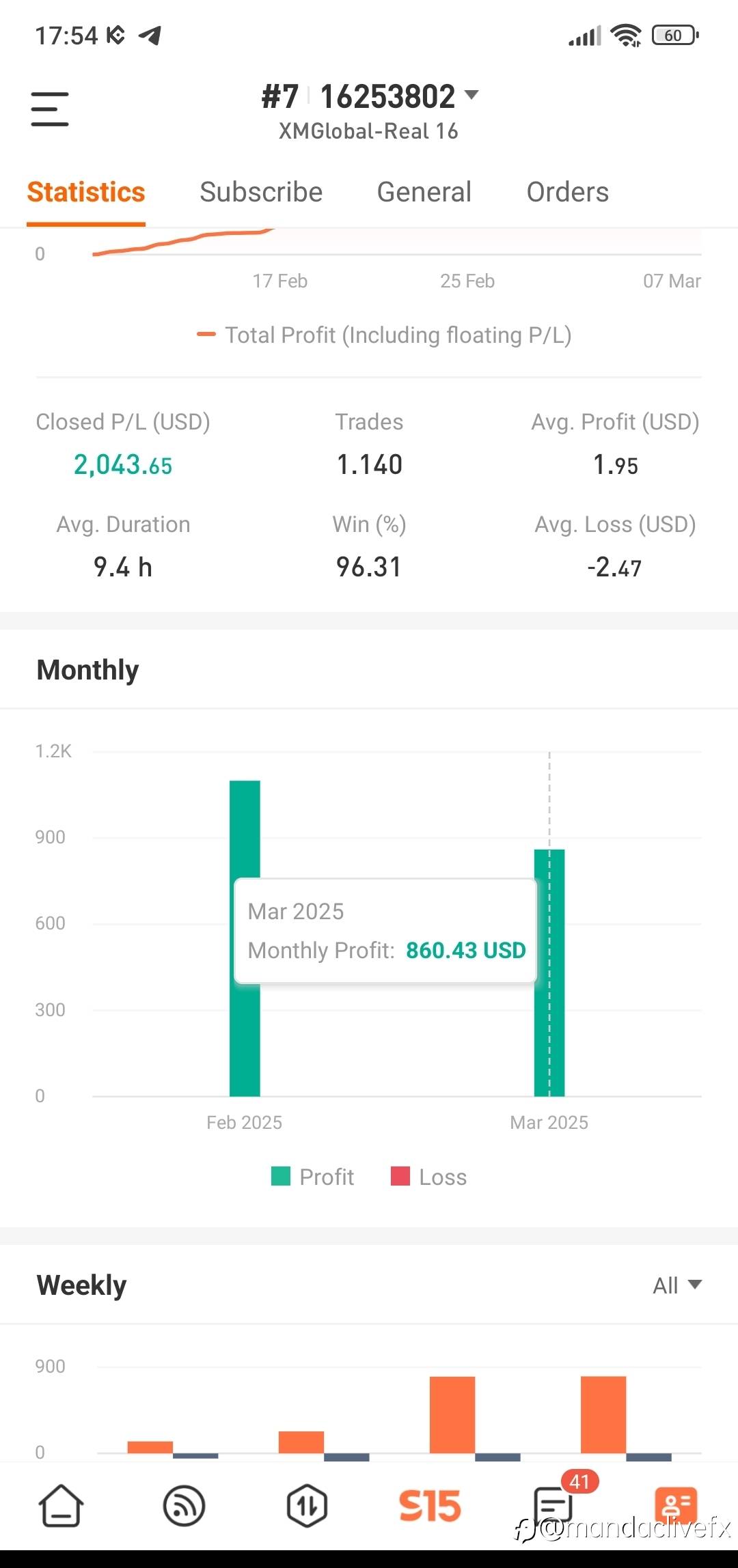Switch to the Orders tab

(x=567, y=192)
